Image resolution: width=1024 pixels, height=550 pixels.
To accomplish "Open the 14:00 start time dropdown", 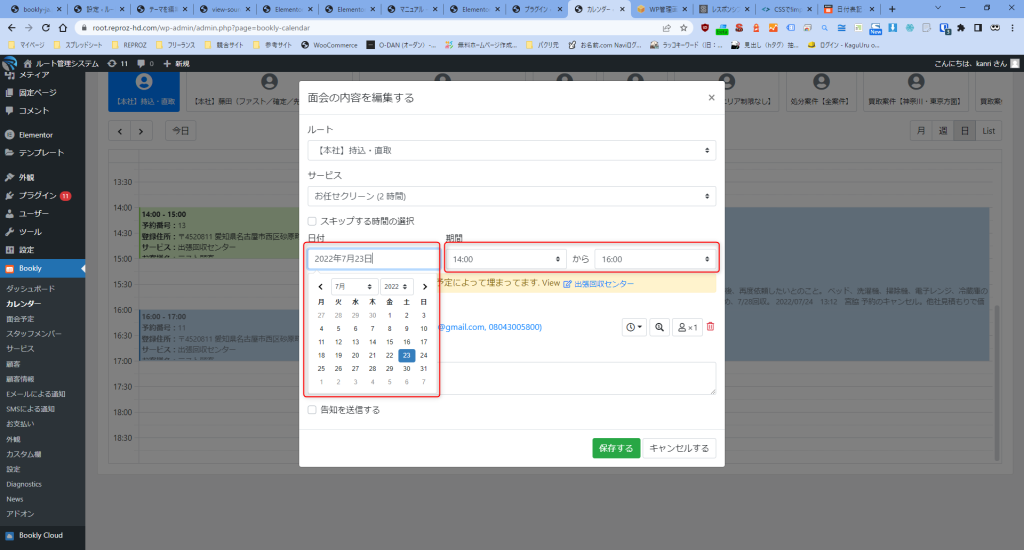I will coord(506,259).
